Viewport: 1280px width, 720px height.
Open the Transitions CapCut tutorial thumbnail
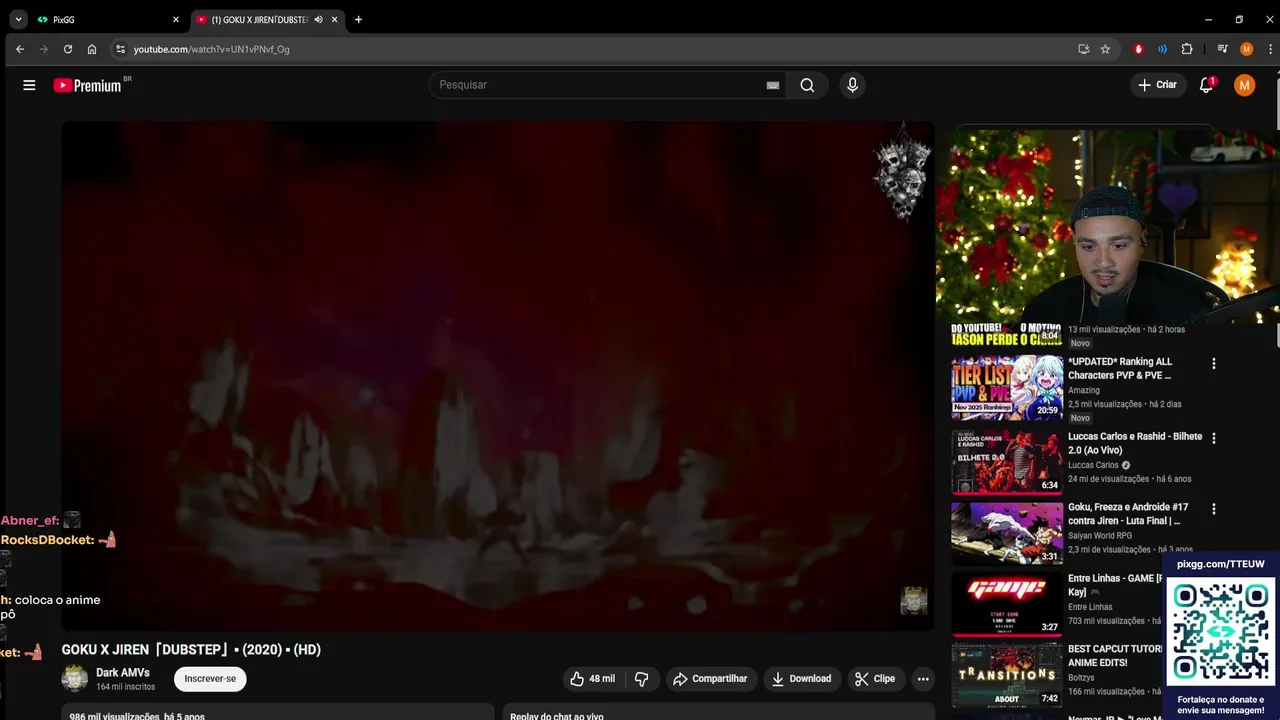point(1007,675)
